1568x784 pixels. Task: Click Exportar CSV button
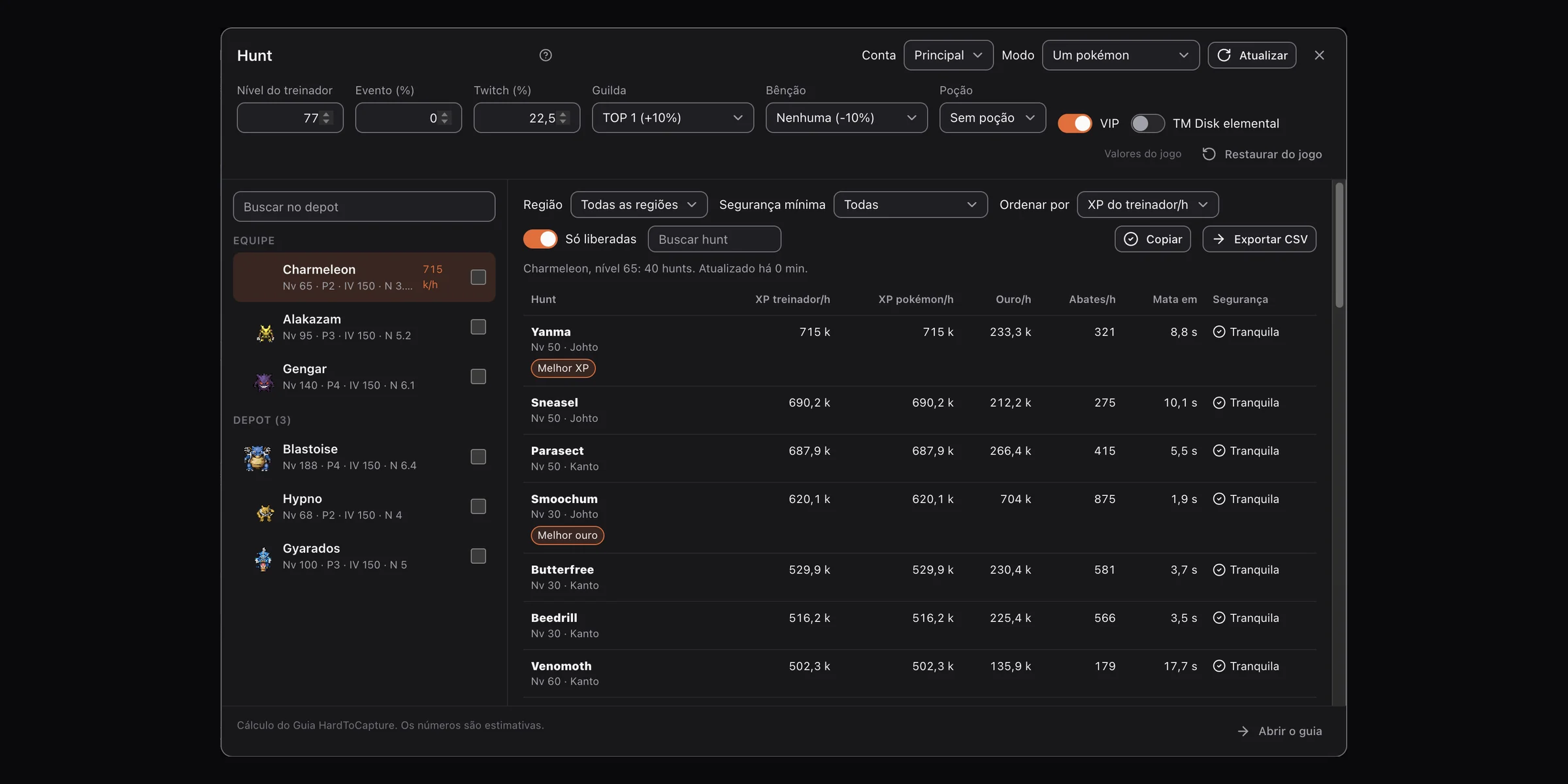click(x=1259, y=239)
